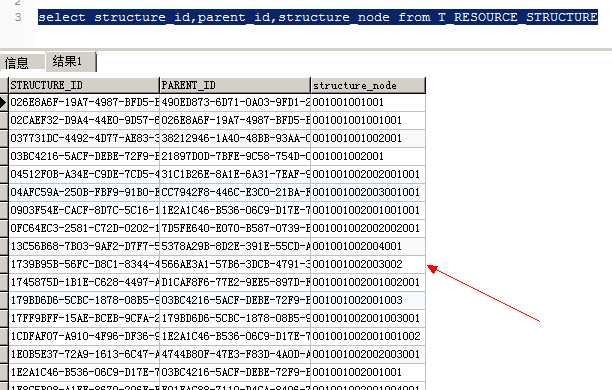Select structure_node value 001001001001
The width and height of the screenshot is (612, 390).
click(368, 103)
